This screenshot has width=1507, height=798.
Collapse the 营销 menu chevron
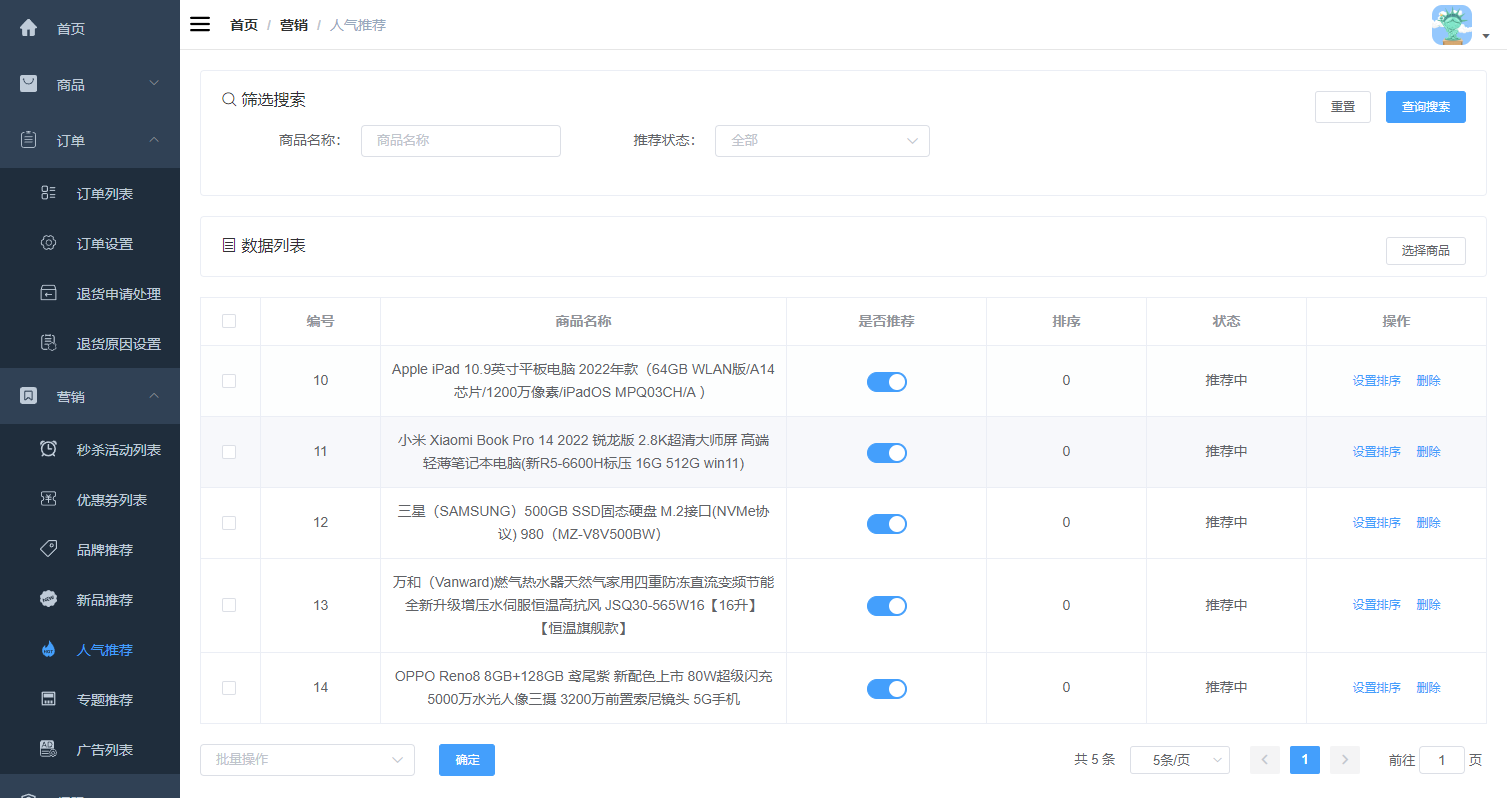(154, 396)
